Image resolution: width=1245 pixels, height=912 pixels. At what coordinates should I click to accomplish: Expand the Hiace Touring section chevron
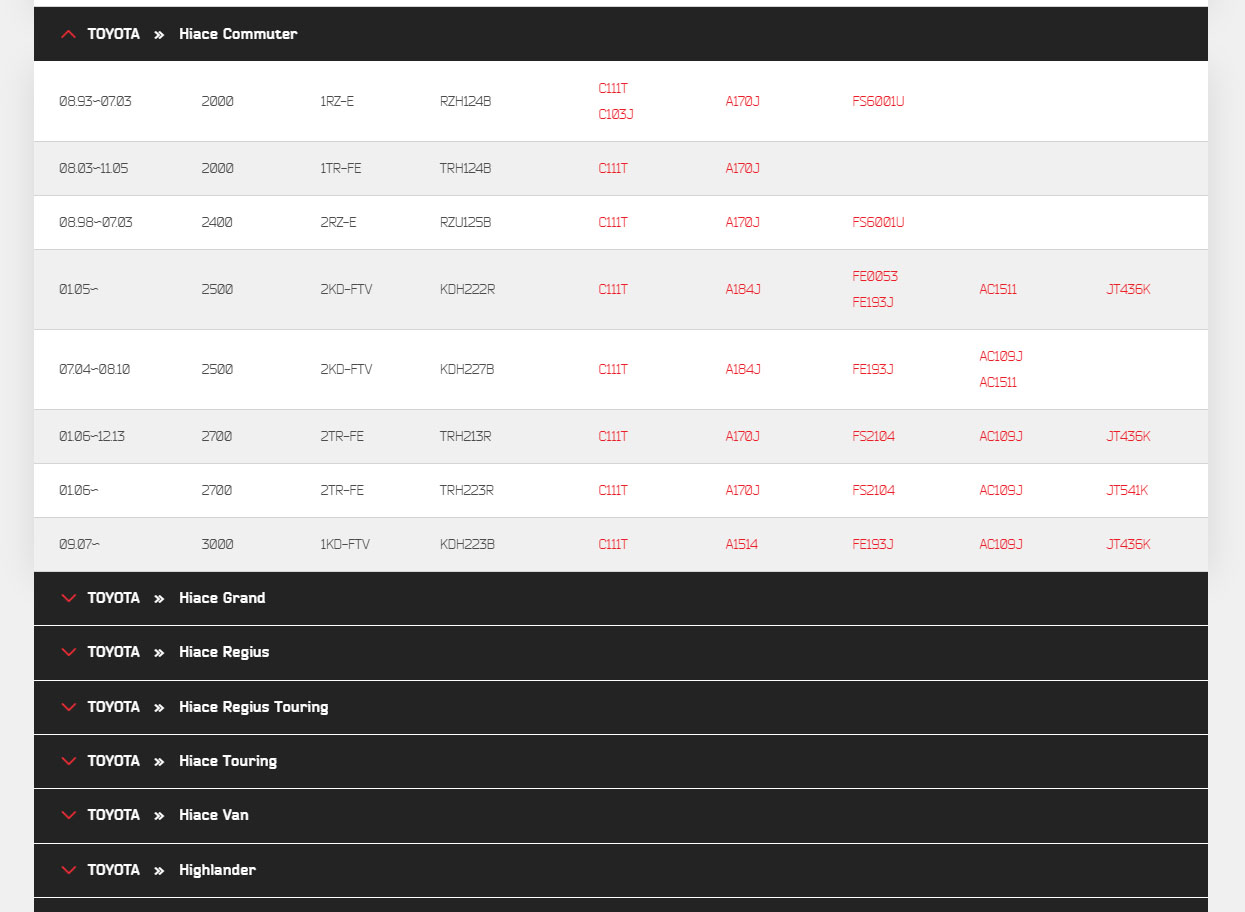click(68, 761)
